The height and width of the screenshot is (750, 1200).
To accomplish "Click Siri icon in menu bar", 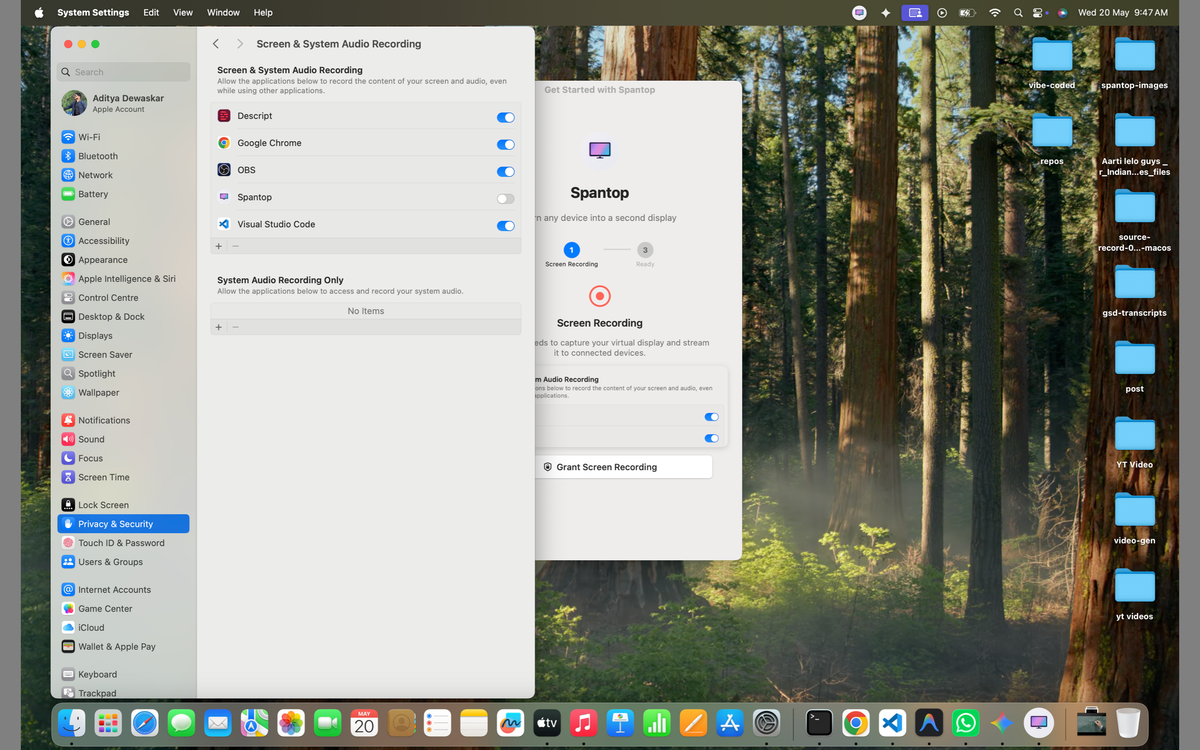I will [x=1062, y=12].
